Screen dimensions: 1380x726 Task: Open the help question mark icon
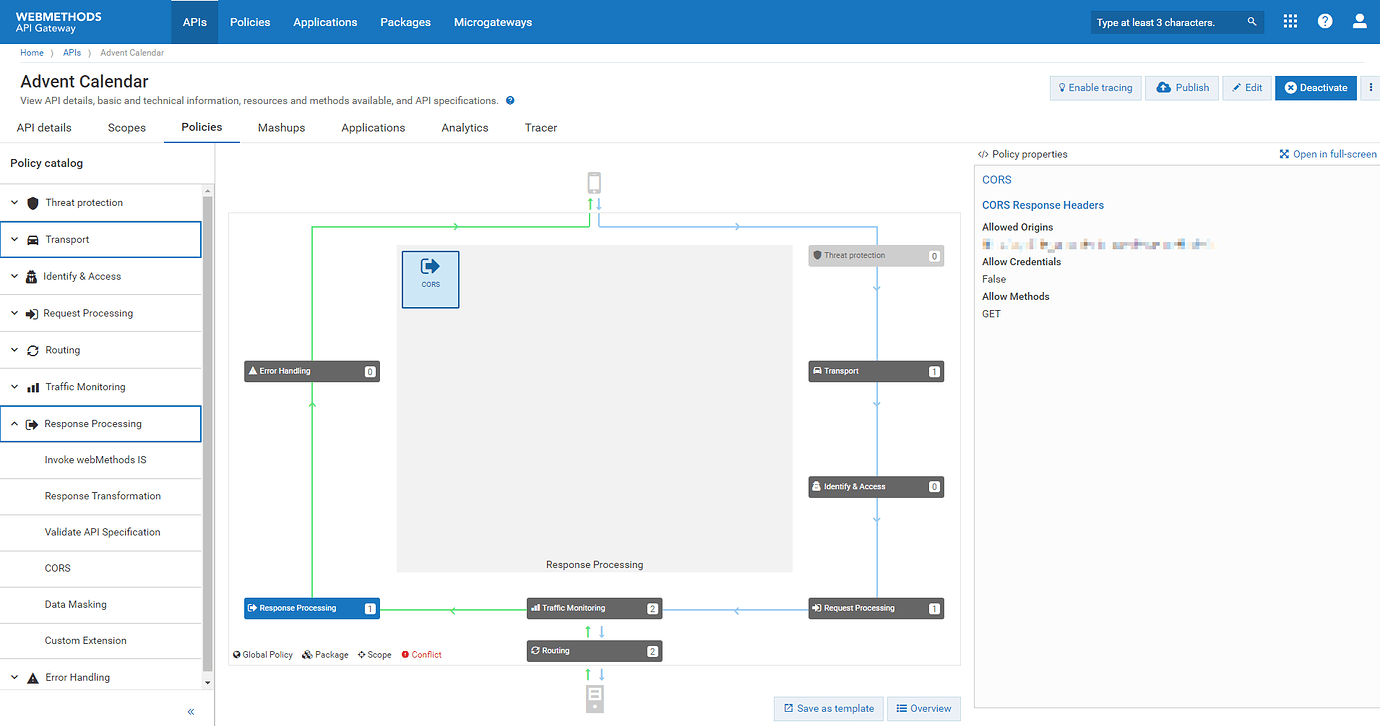(x=1325, y=21)
